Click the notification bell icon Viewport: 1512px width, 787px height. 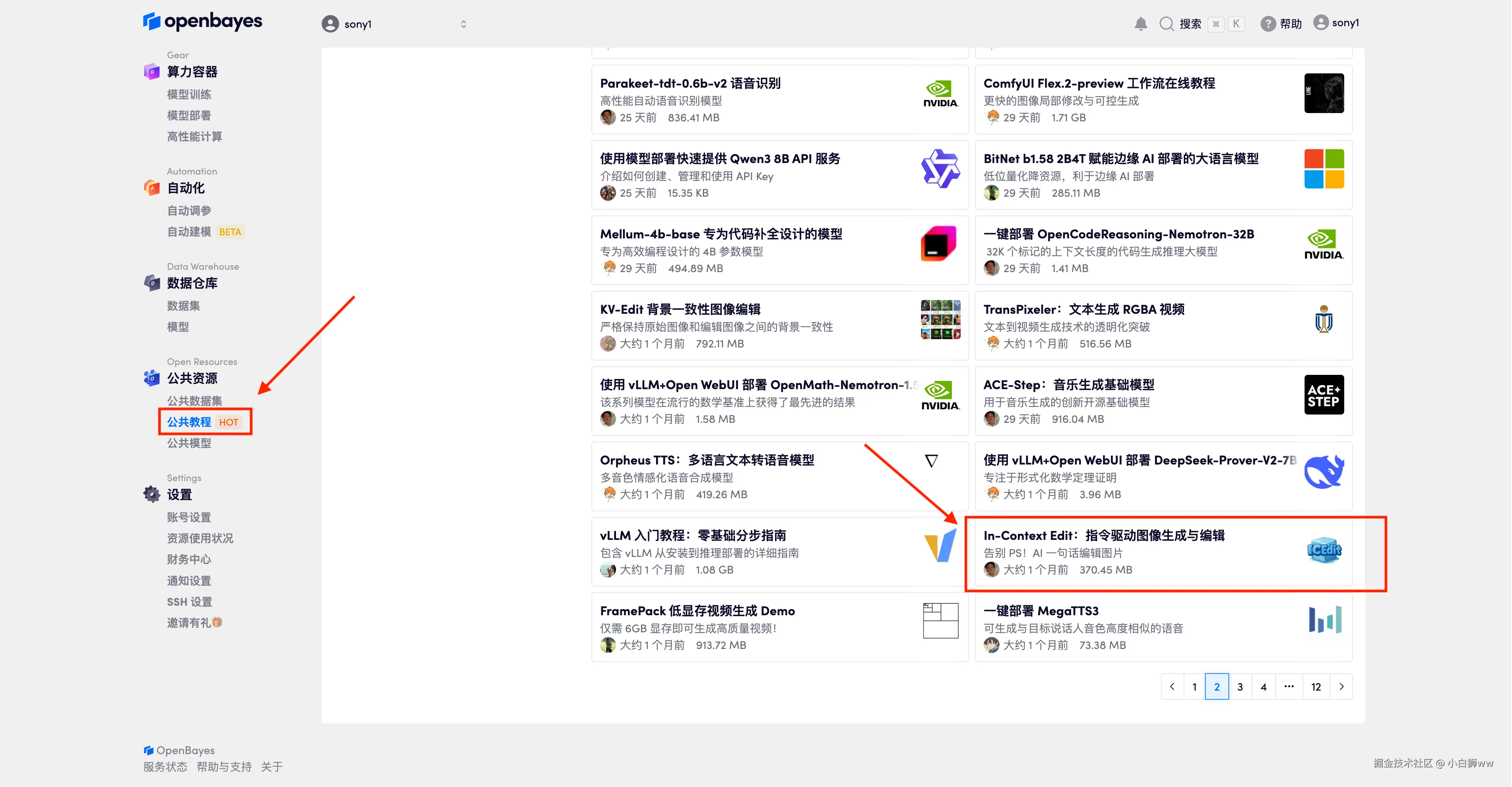1140,23
